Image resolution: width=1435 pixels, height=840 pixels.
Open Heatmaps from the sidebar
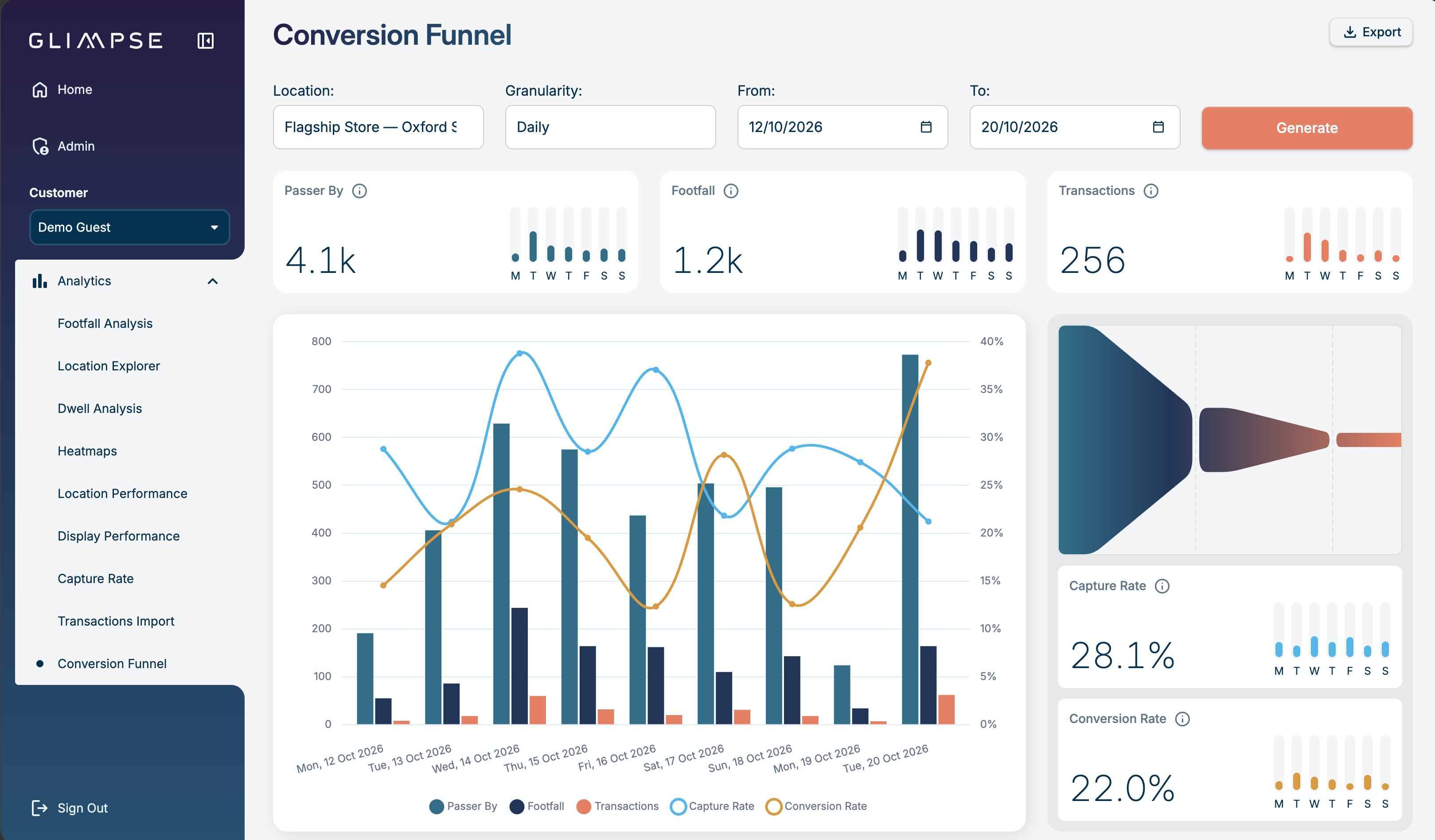[87, 451]
